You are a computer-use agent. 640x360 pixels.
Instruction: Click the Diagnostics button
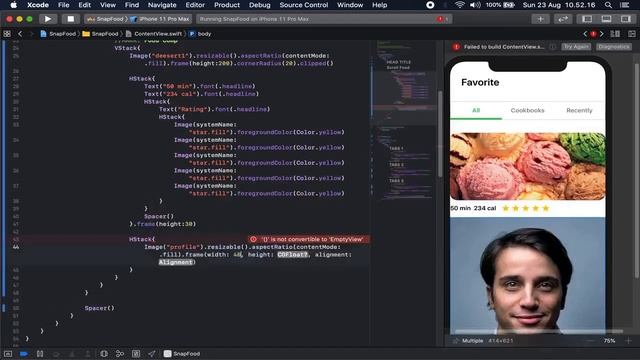pyautogui.click(x=613, y=47)
